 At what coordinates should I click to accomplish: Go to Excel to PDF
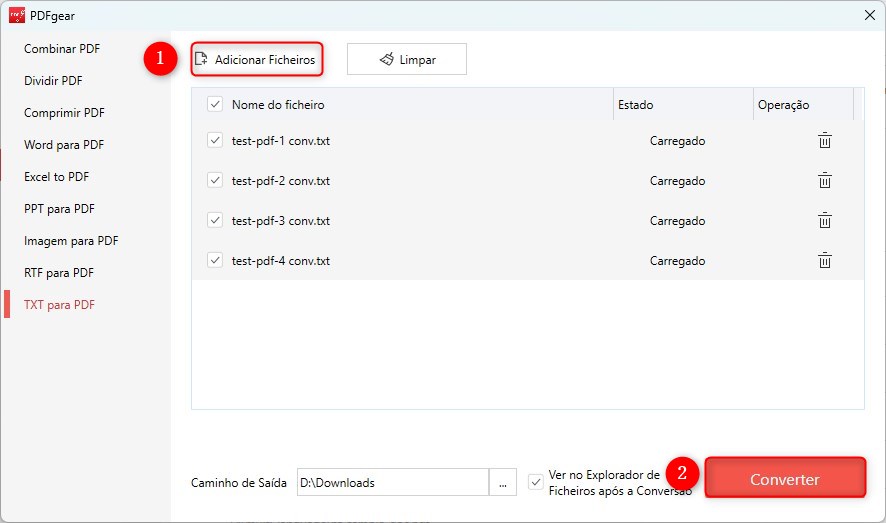pos(57,177)
